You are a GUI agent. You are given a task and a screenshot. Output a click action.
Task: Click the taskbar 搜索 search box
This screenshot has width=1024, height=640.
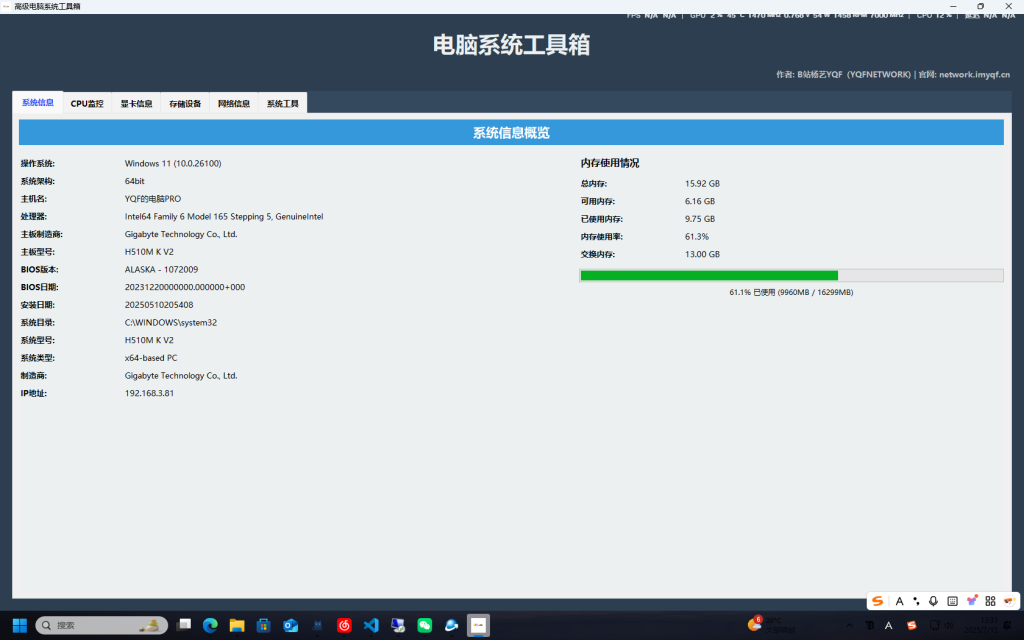tap(100, 625)
